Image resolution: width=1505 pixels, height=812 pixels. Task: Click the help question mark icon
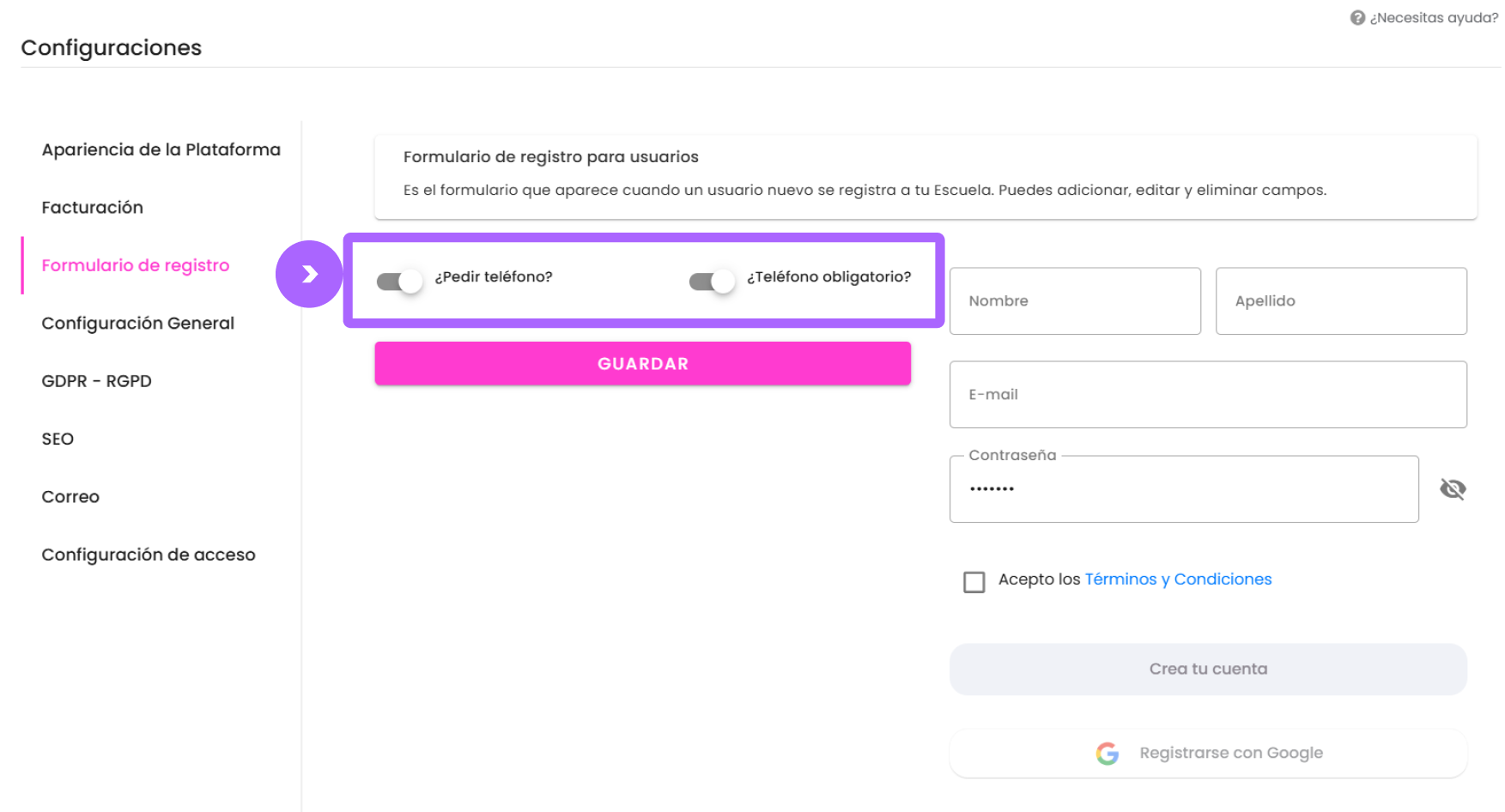pyautogui.click(x=1357, y=18)
